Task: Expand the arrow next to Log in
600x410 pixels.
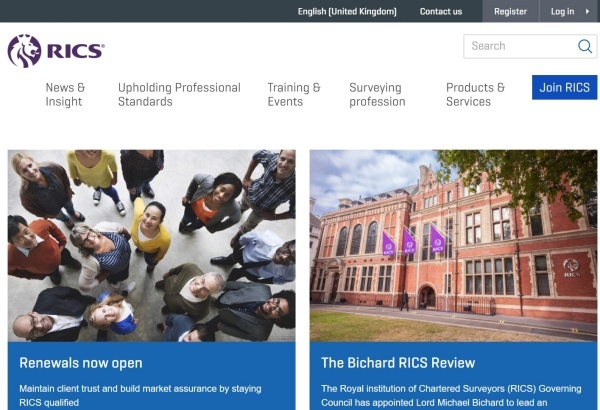Action: tap(587, 11)
